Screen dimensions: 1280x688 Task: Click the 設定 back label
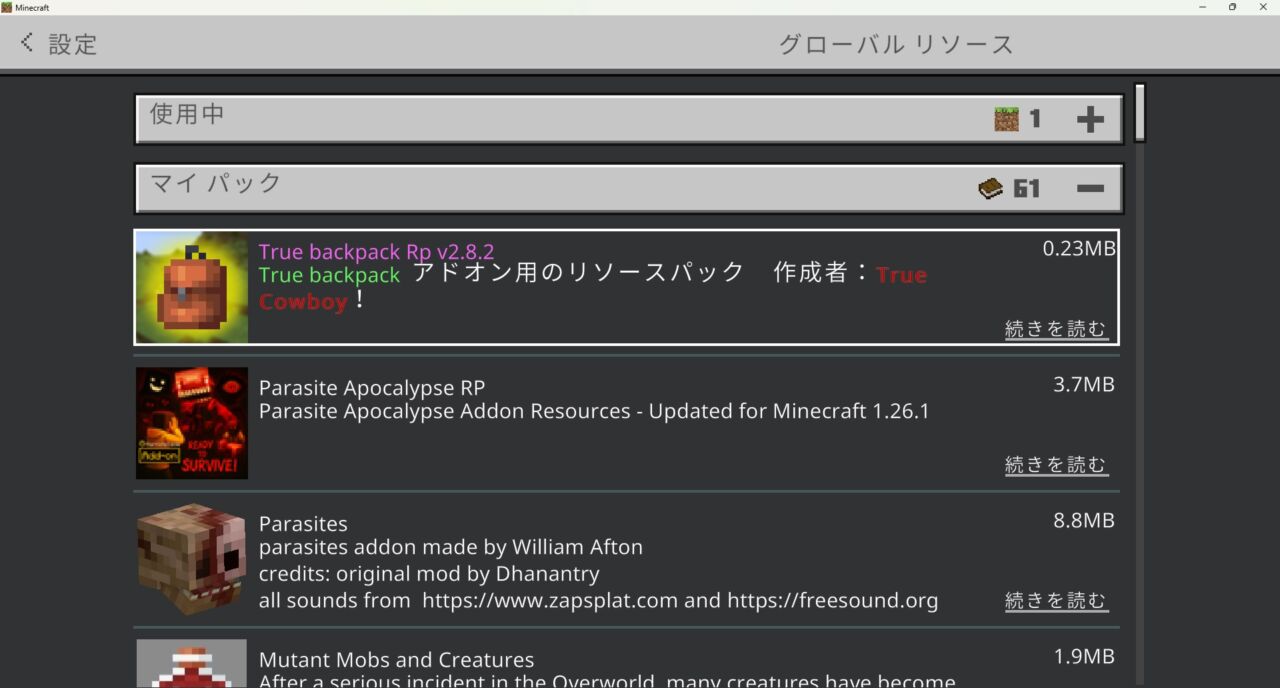[x=73, y=44]
